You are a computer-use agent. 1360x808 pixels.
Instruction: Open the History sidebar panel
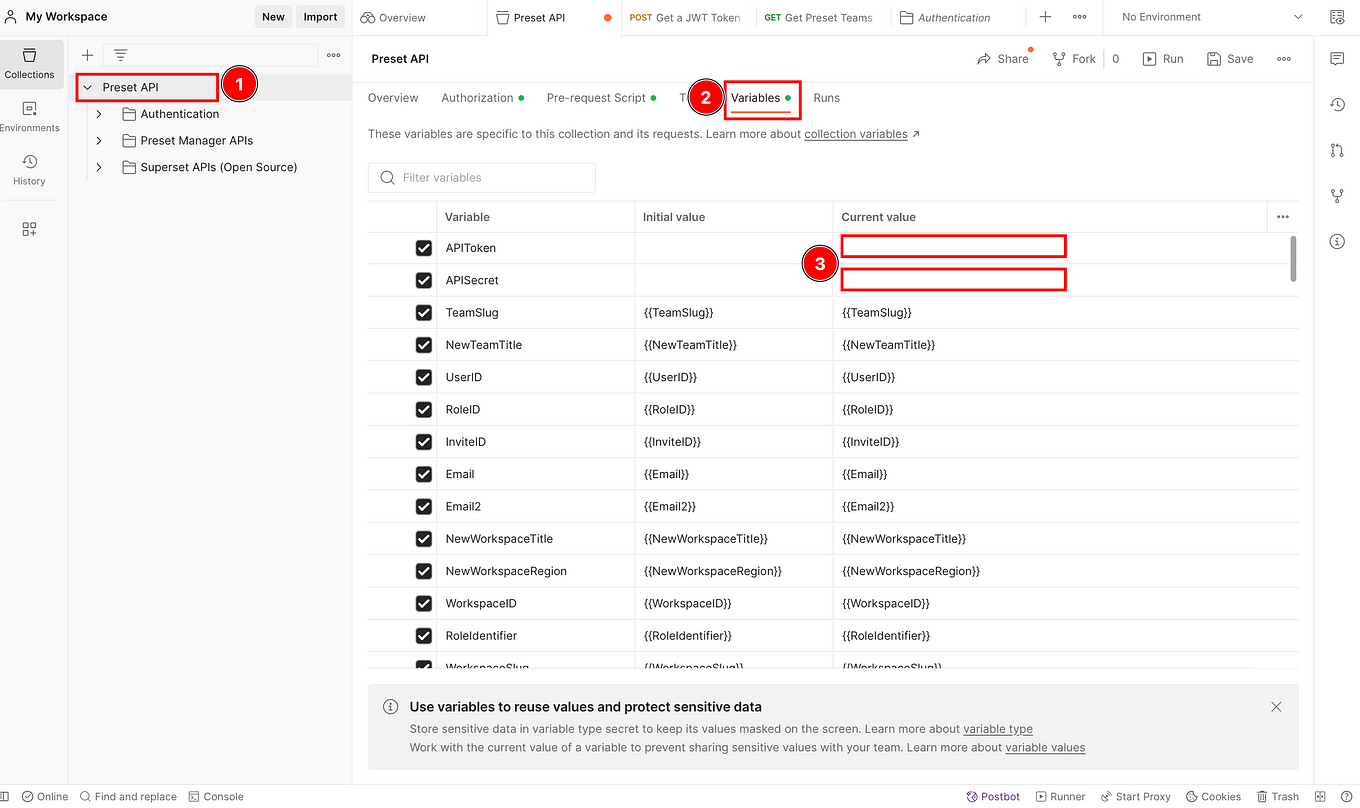click(x=30, y=168)
